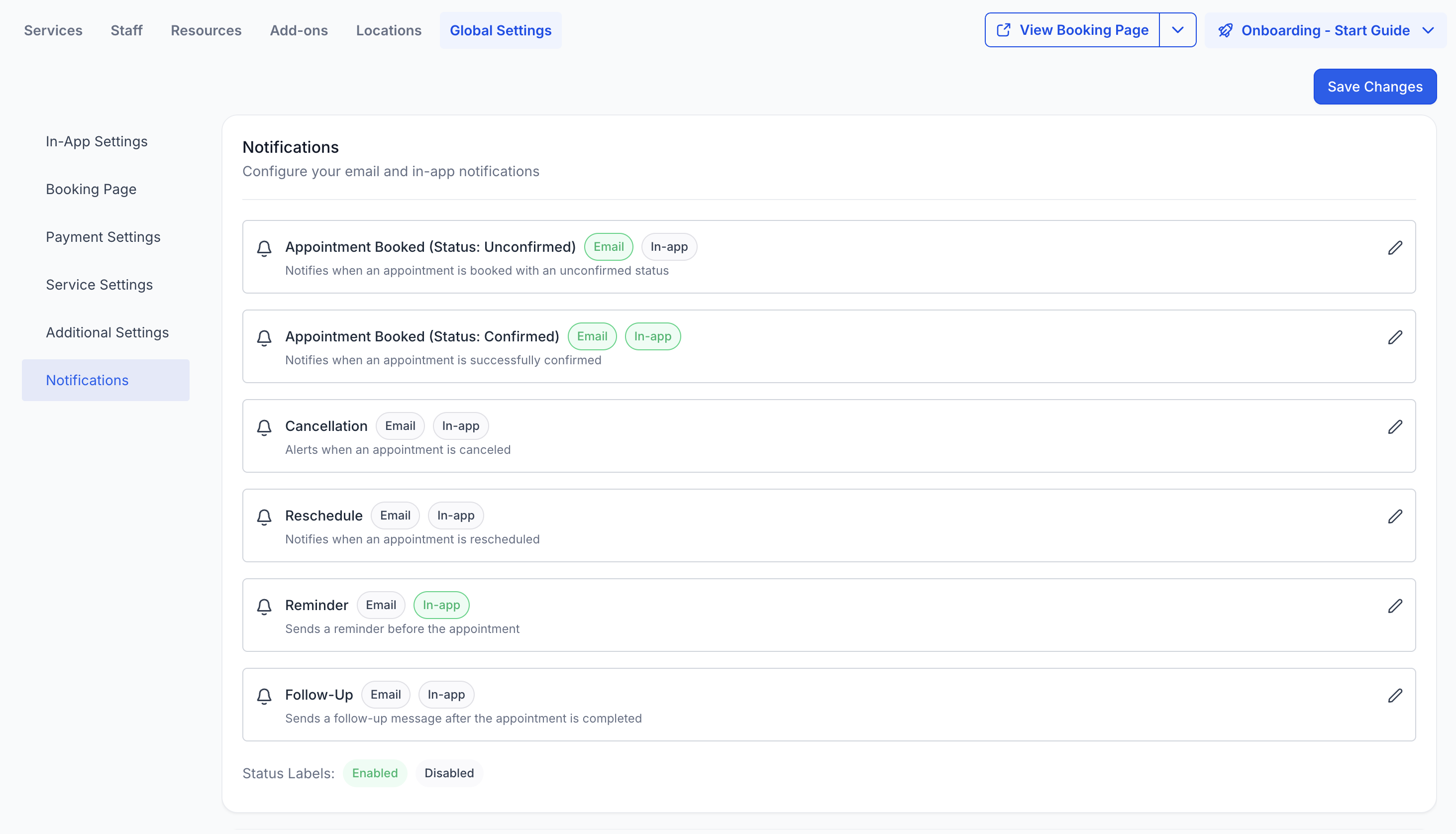Expand Onboarding Start Guide chevron
Image resolution: width=1456 pixels, height=834 pixels.
[1428, 30]
